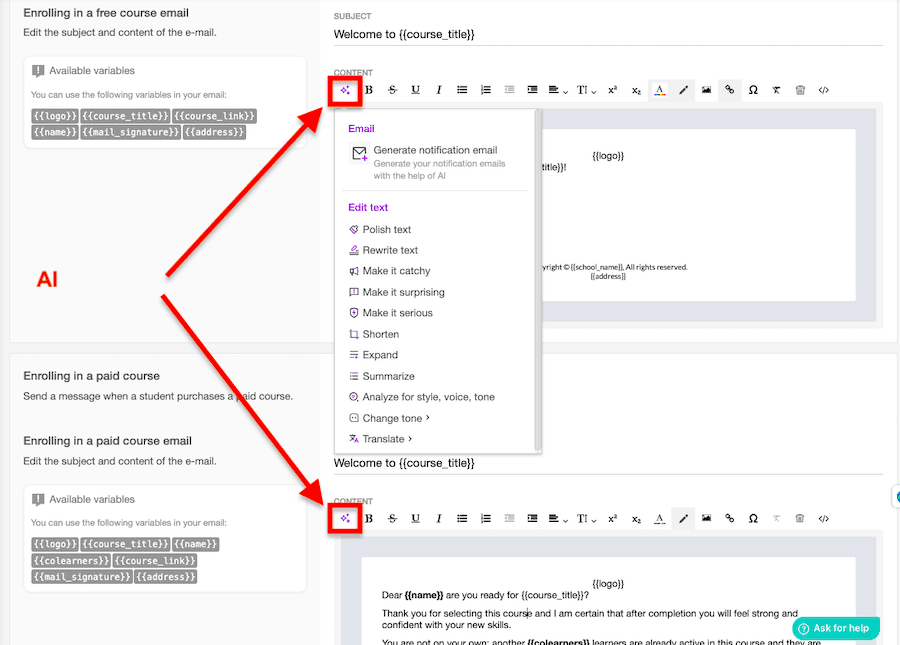Insert a numbered list
This screenshot has width=900, height=645.
point(486,89)
